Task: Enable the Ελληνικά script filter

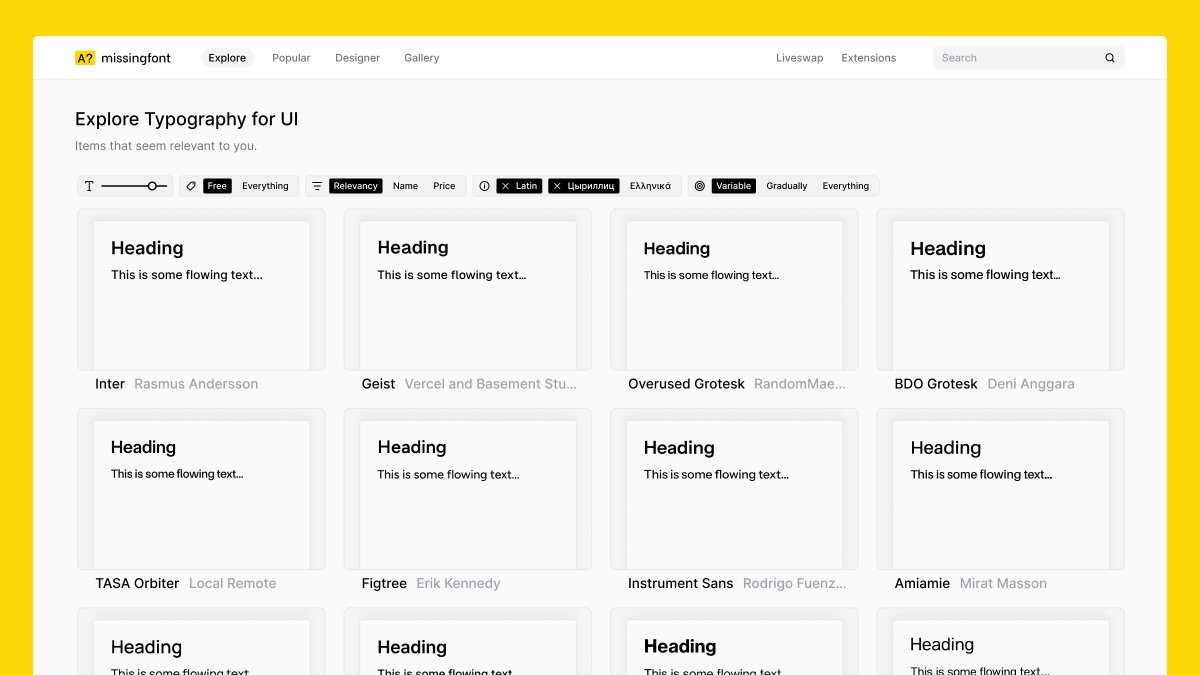Action: [x=650, y=186]
